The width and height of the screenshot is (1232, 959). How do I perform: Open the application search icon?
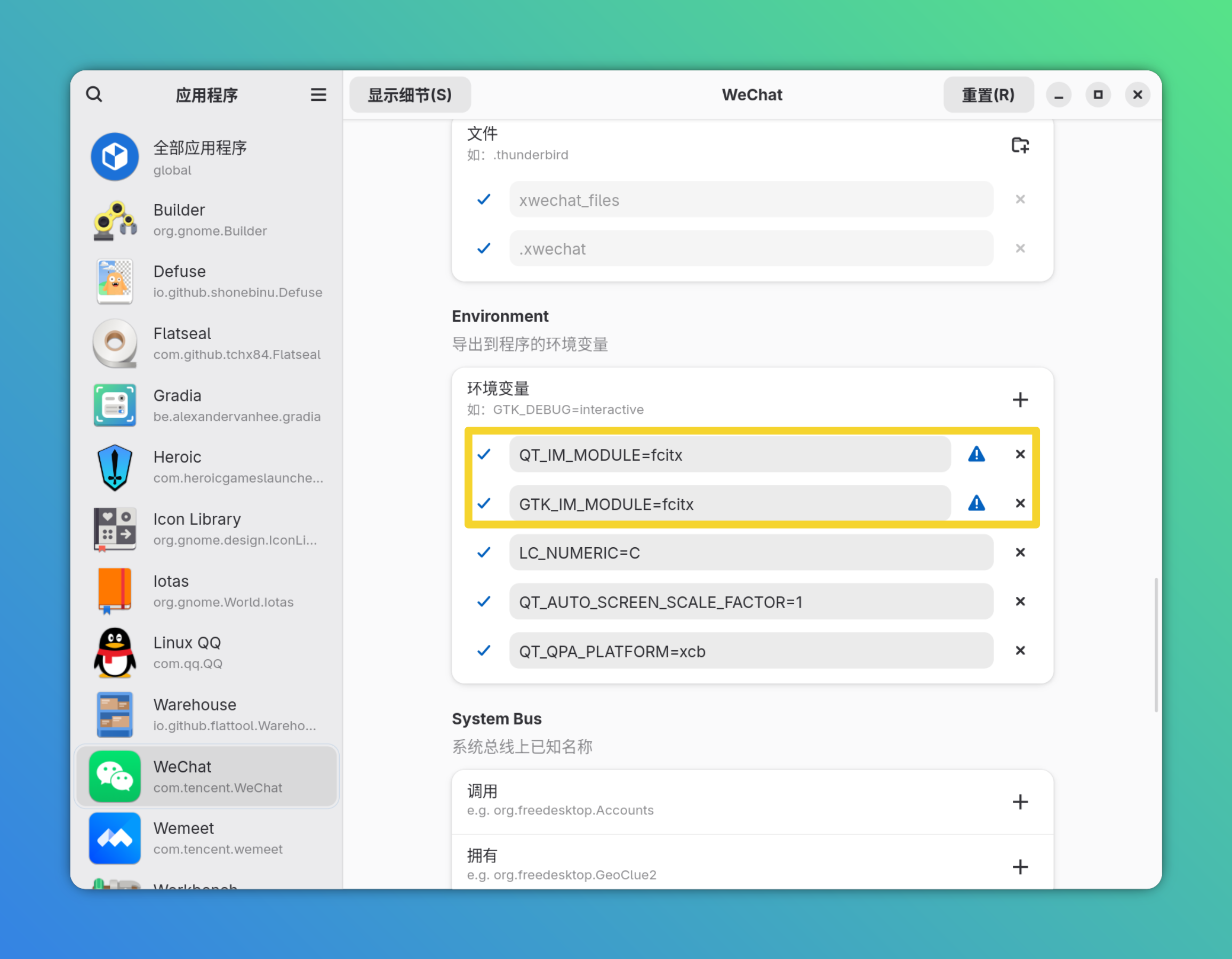(x=94, y=94)
